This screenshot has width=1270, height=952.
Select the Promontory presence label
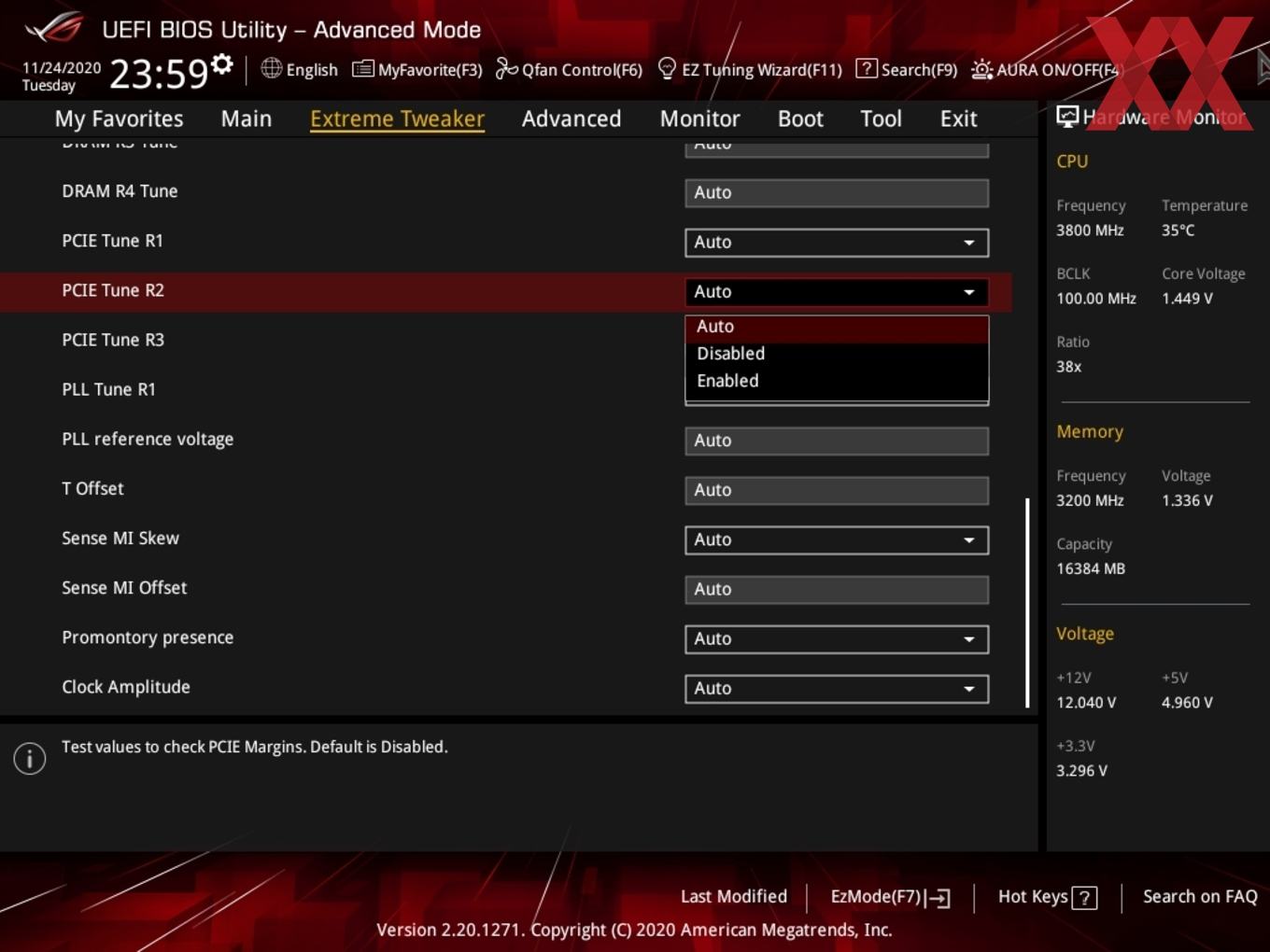148,637
